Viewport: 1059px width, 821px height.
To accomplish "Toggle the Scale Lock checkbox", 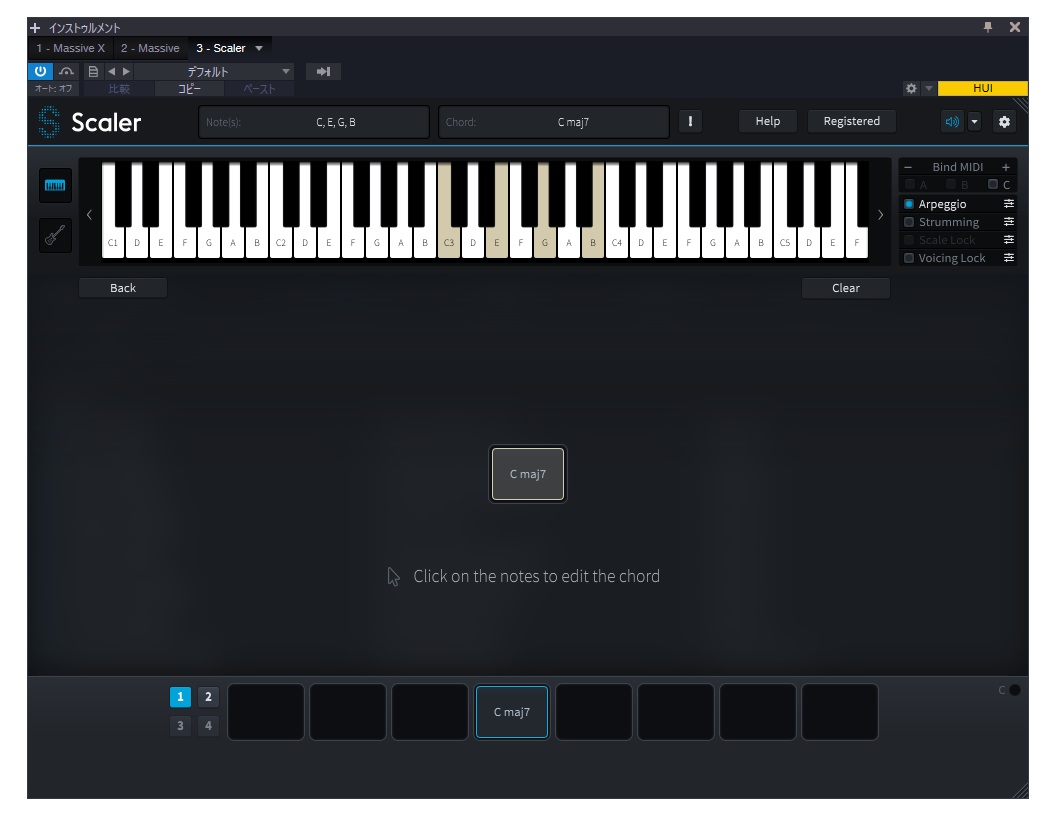I will click(909, 240).
